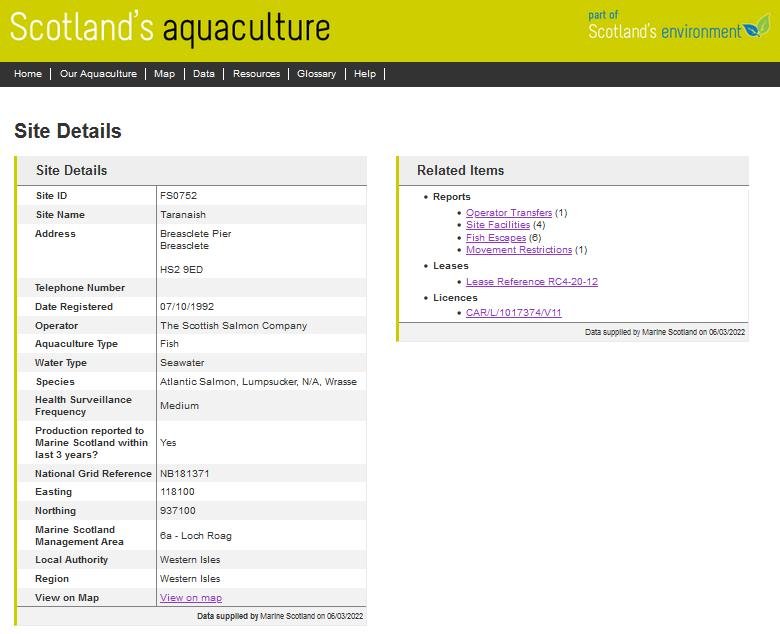Screen dimensions: 780x634
Task: Click the Scotland's environment logo
Action: pos(678,27)
